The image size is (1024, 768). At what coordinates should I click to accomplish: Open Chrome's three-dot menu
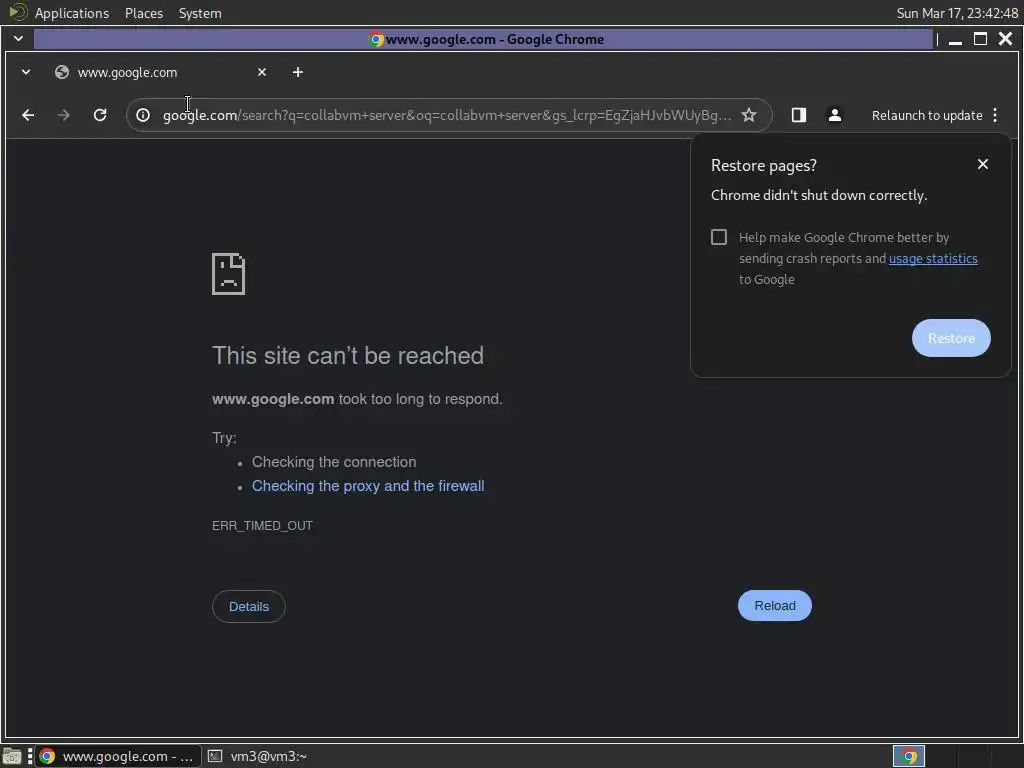tap(995, 116)
